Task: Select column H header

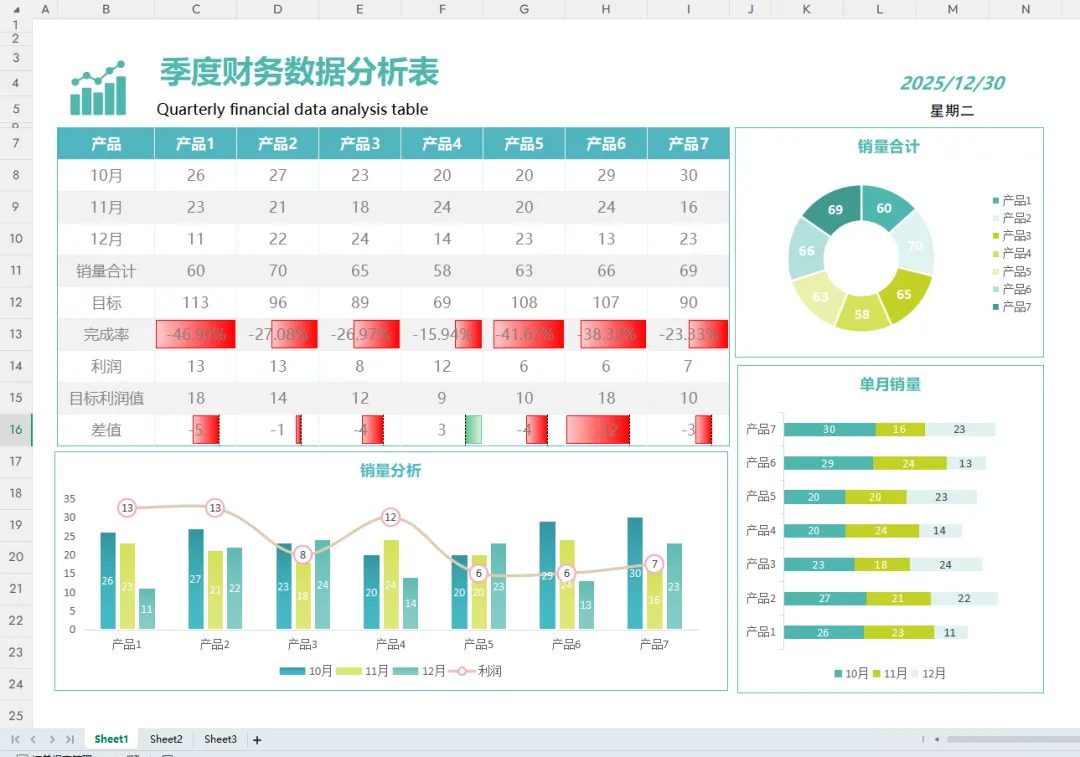Action: pos(606,9)
